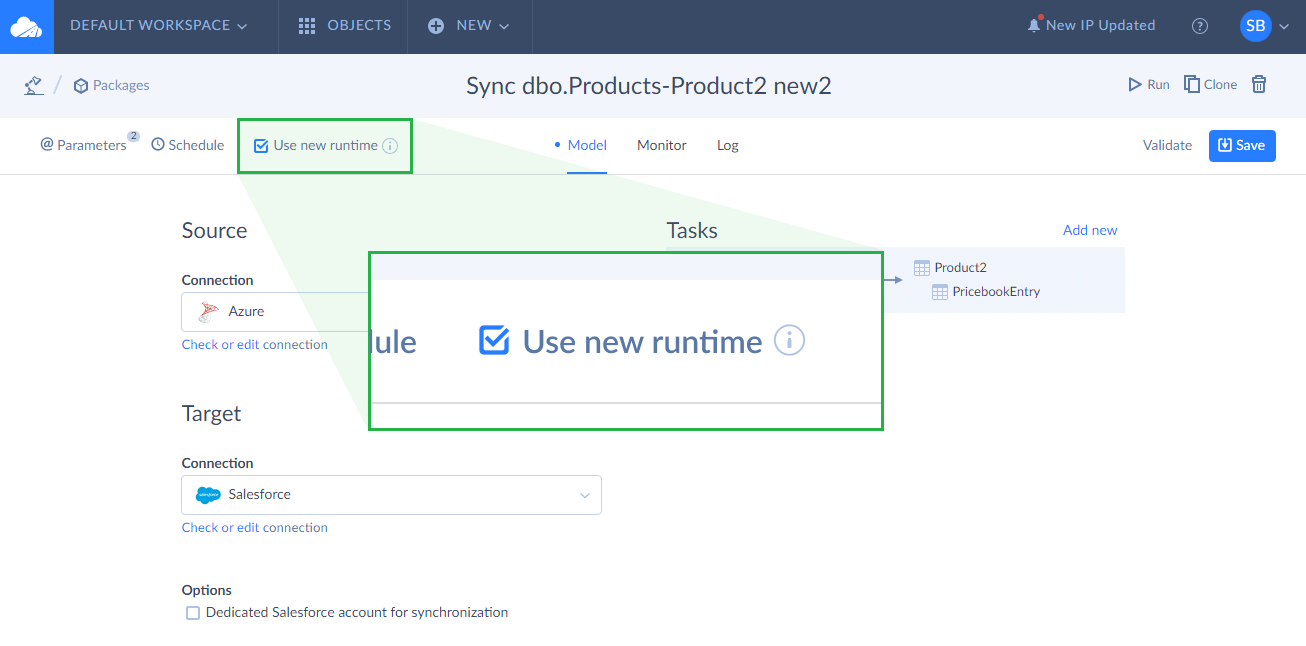
Task: Open the Parameters panel
Action: 83,145
